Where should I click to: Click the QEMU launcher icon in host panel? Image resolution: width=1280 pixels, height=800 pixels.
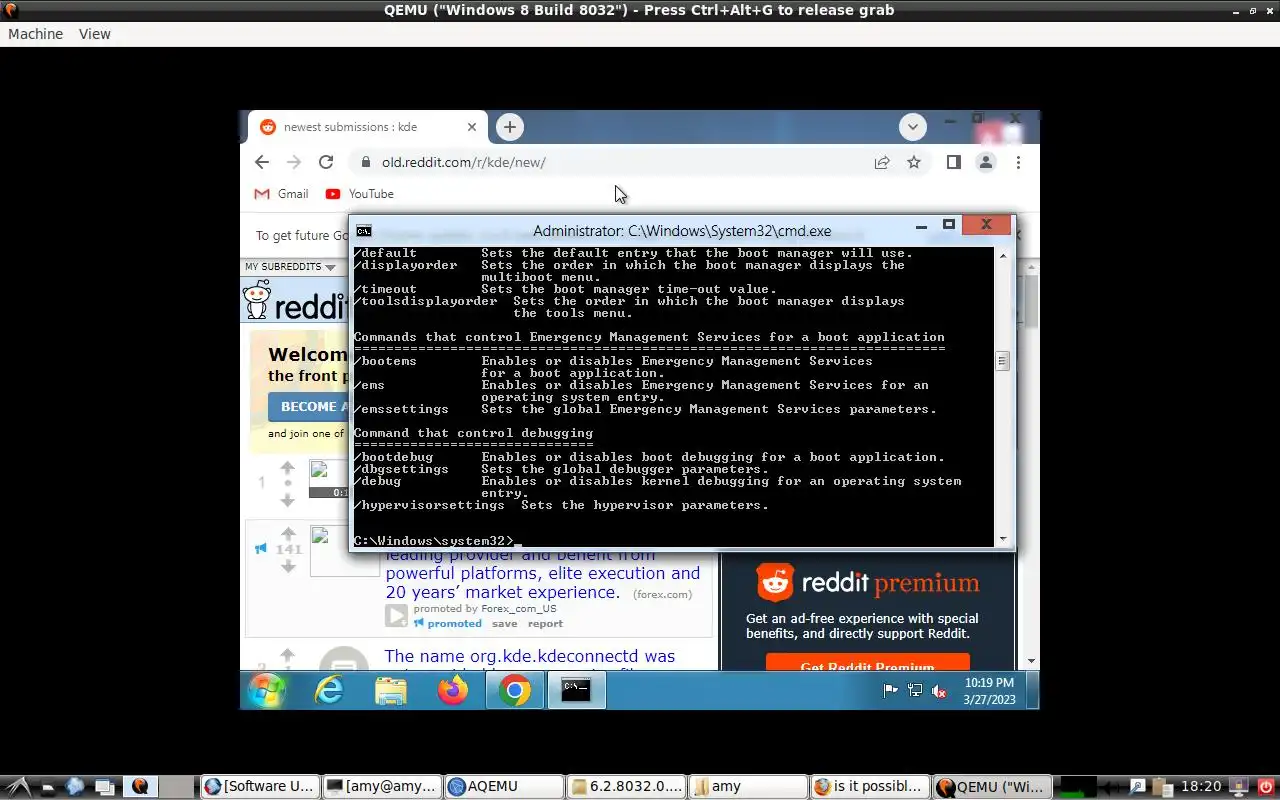140,786
